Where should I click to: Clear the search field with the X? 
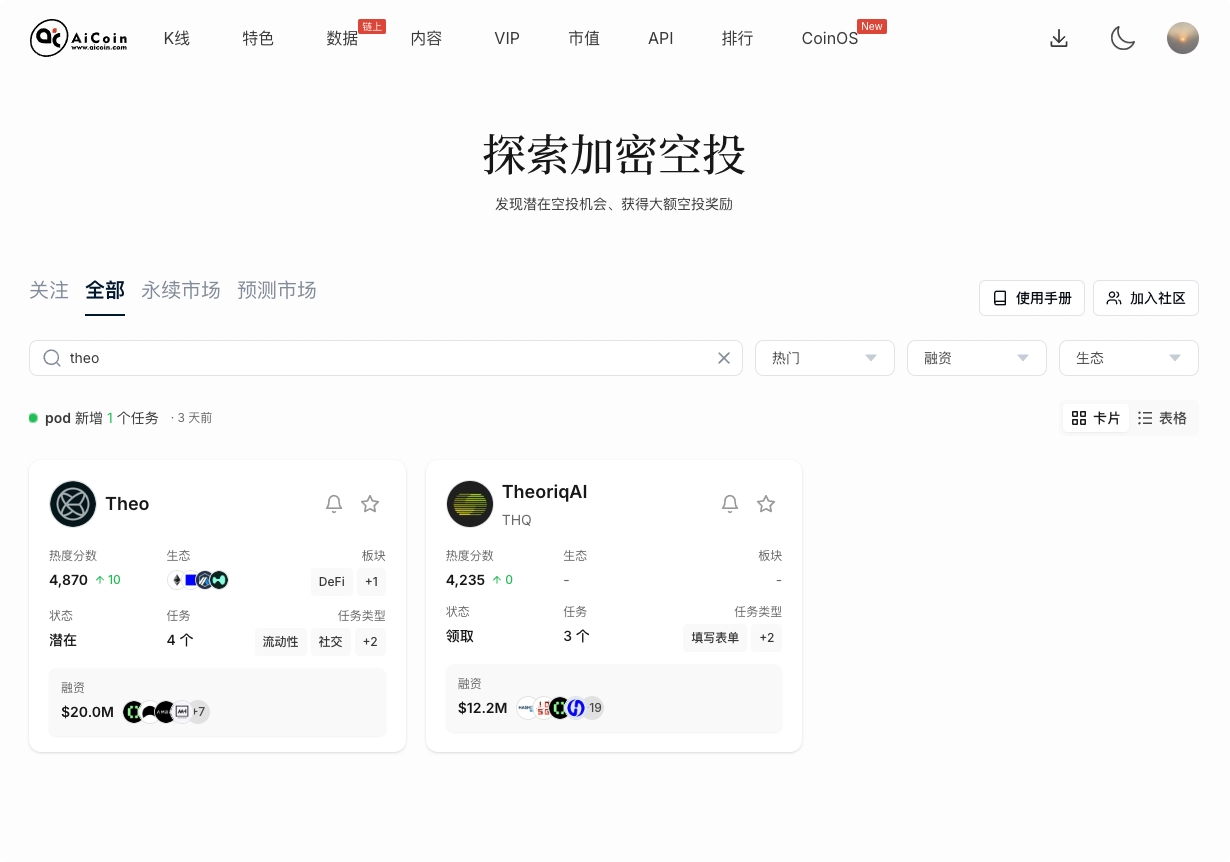coord(724,357)
